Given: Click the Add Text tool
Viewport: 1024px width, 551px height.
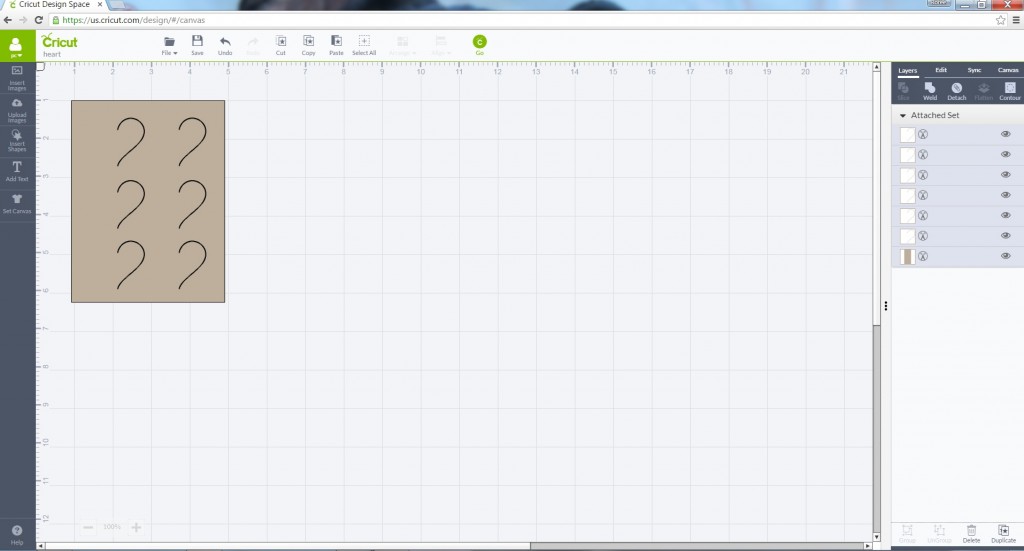Looking at the screenshot, I should 17,171.
